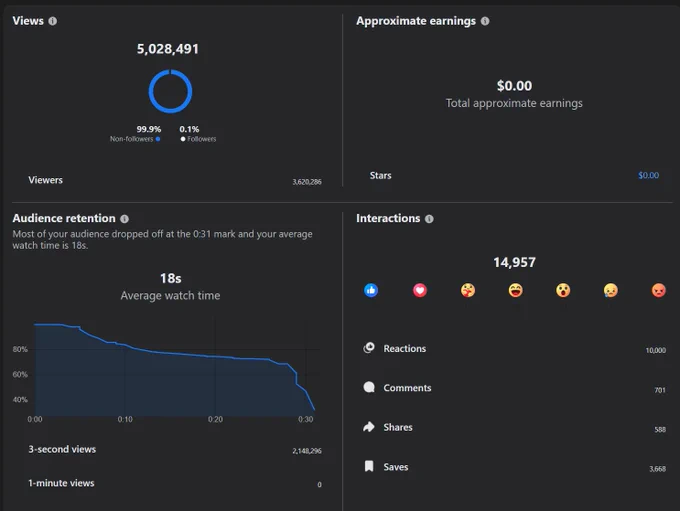Click the Comments speech bubble icon
Viewport: 680px width, 511px height.
click(x=369, y=387)
